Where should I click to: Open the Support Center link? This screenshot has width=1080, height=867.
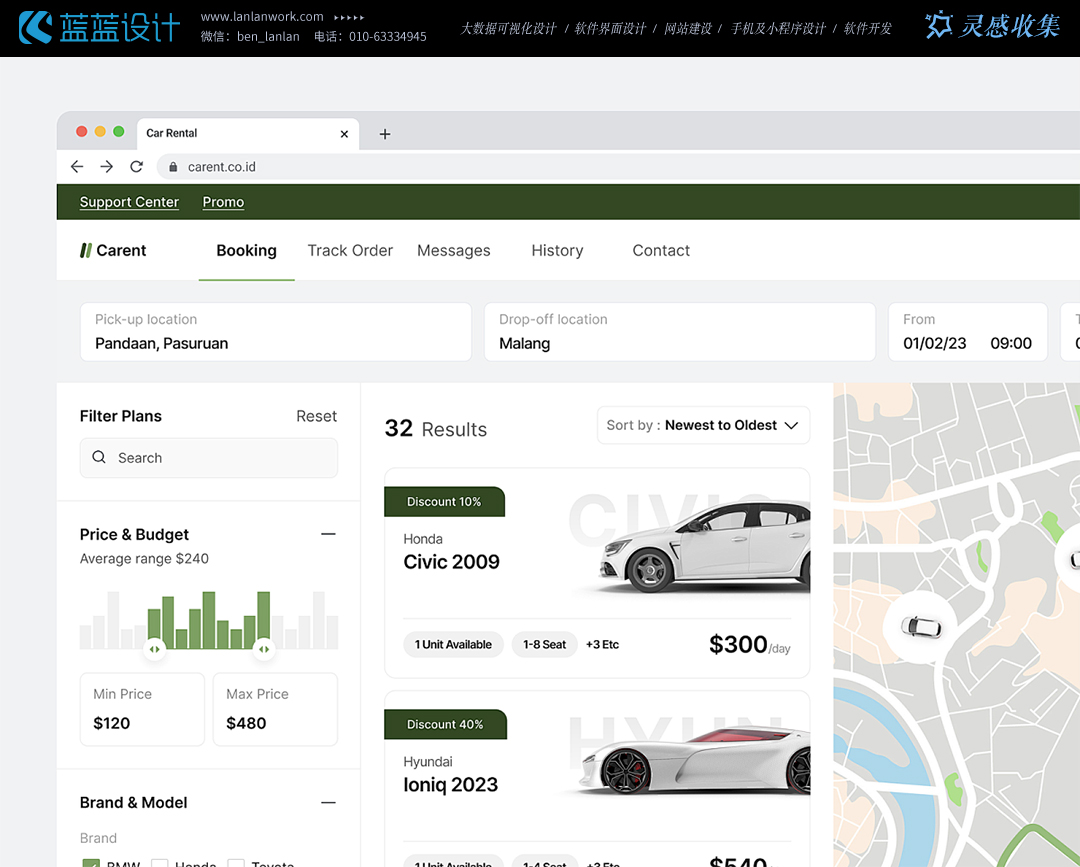129,202
